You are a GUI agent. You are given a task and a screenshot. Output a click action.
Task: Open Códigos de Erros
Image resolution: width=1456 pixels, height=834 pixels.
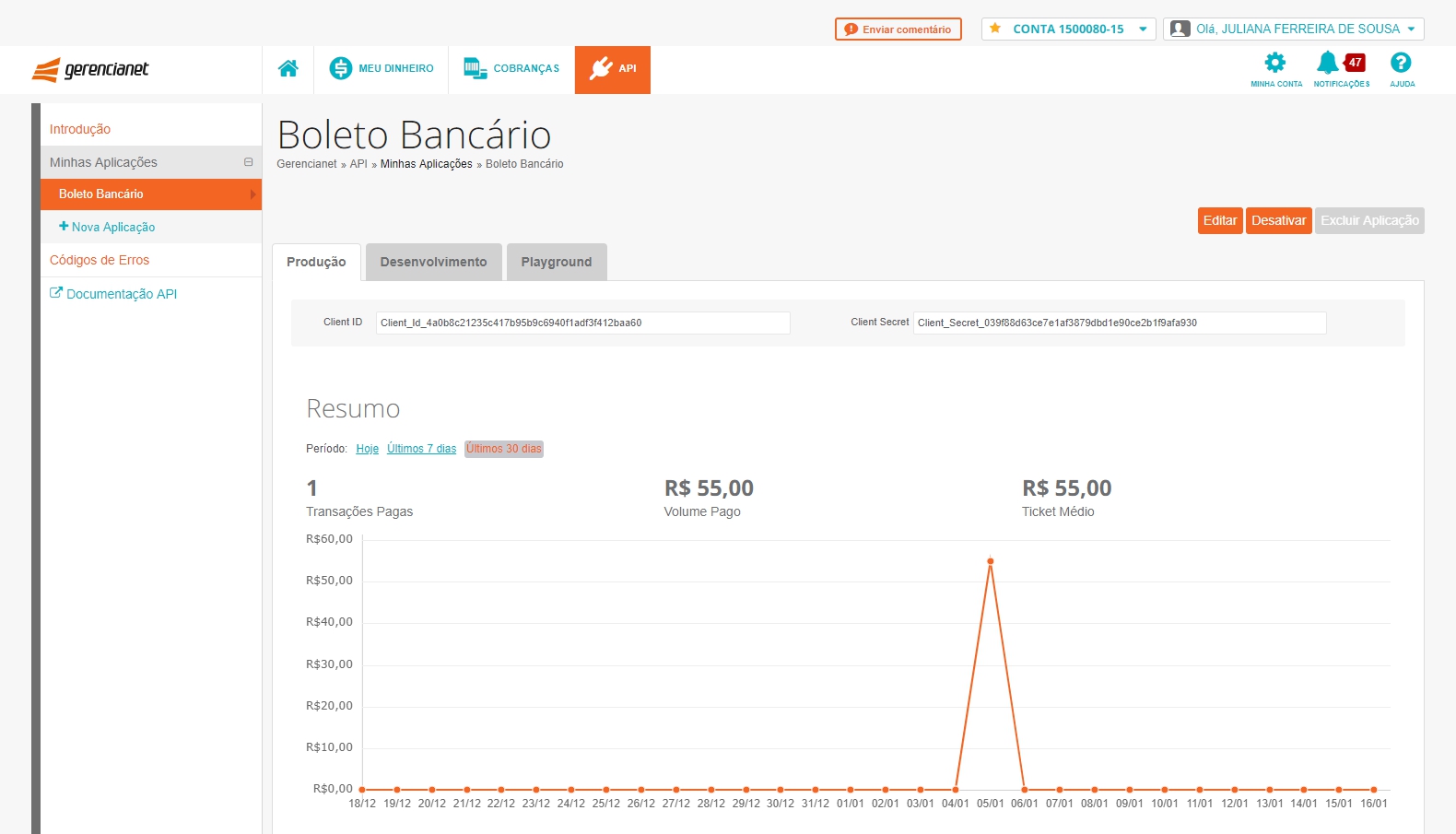(x=100, y=261)
